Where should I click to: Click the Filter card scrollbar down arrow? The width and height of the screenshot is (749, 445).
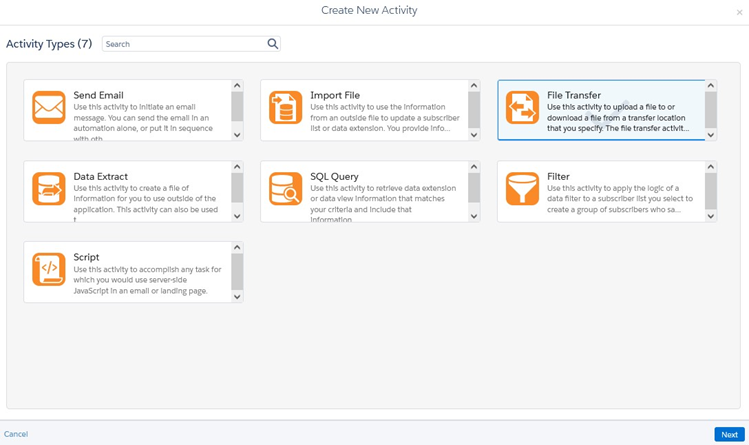click(x=711, y=216)
